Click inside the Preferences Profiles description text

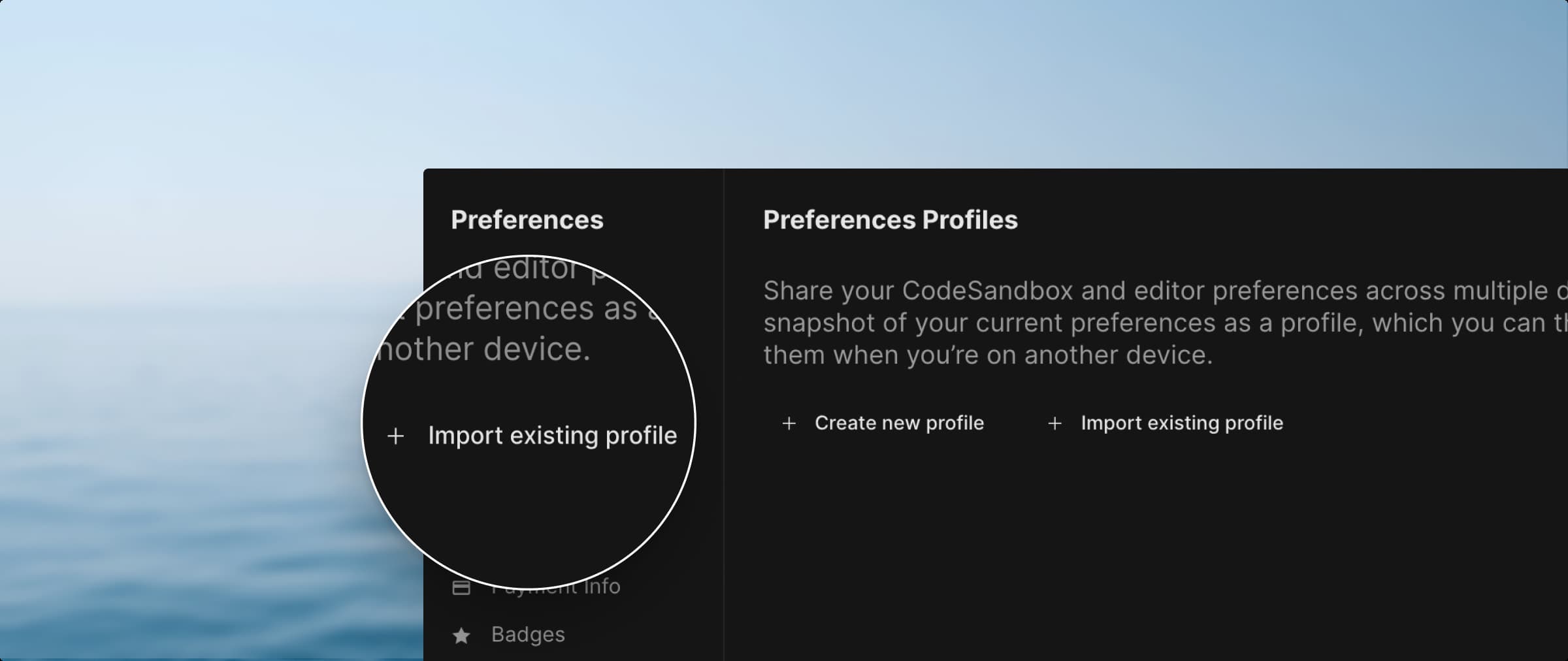click(x=1111, y=323)
